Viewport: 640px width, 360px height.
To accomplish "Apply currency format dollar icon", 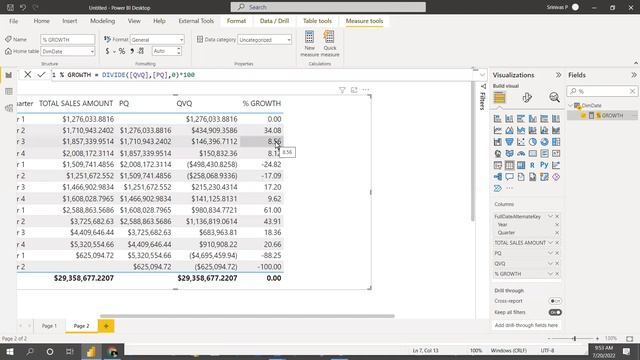I will (107, 51).
